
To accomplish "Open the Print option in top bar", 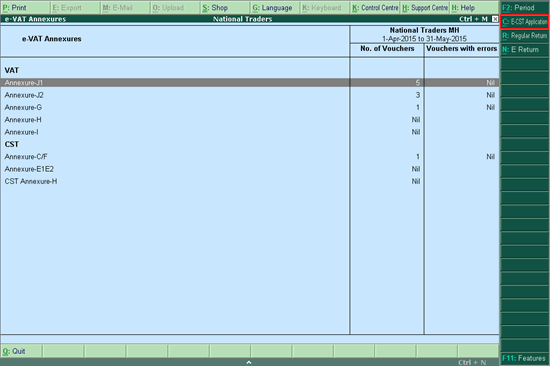I will coord(25,7).
